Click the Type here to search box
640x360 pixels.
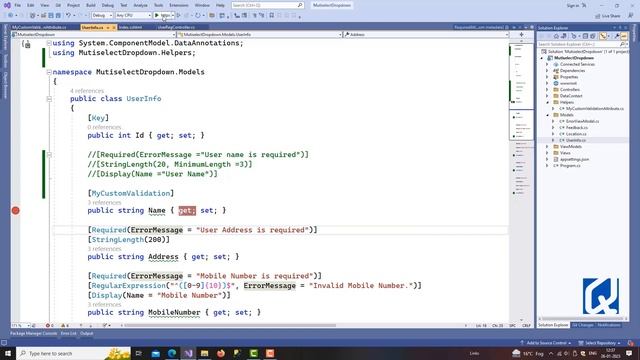tap(73, 353)
